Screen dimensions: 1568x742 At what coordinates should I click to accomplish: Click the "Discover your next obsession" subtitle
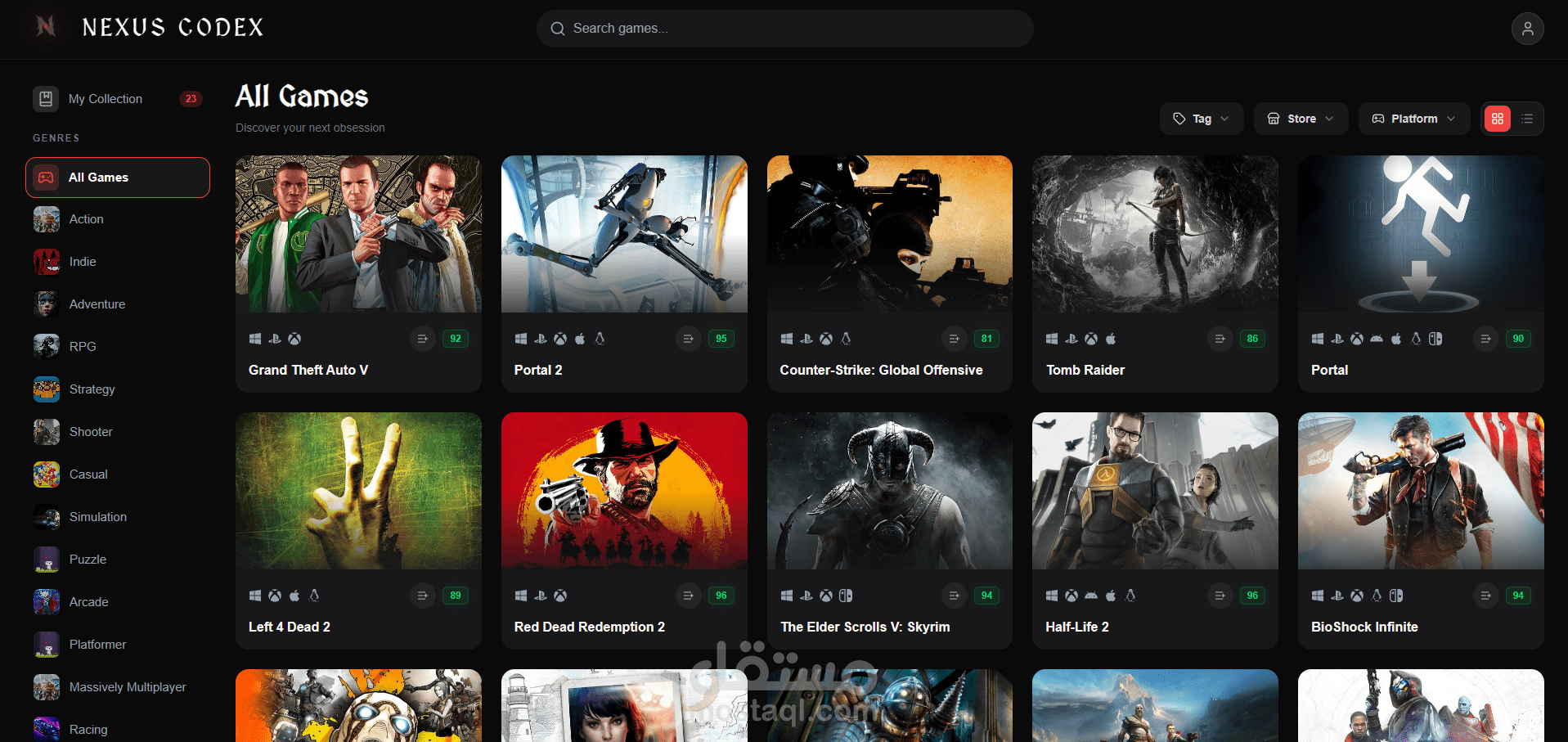coord(310,128)
